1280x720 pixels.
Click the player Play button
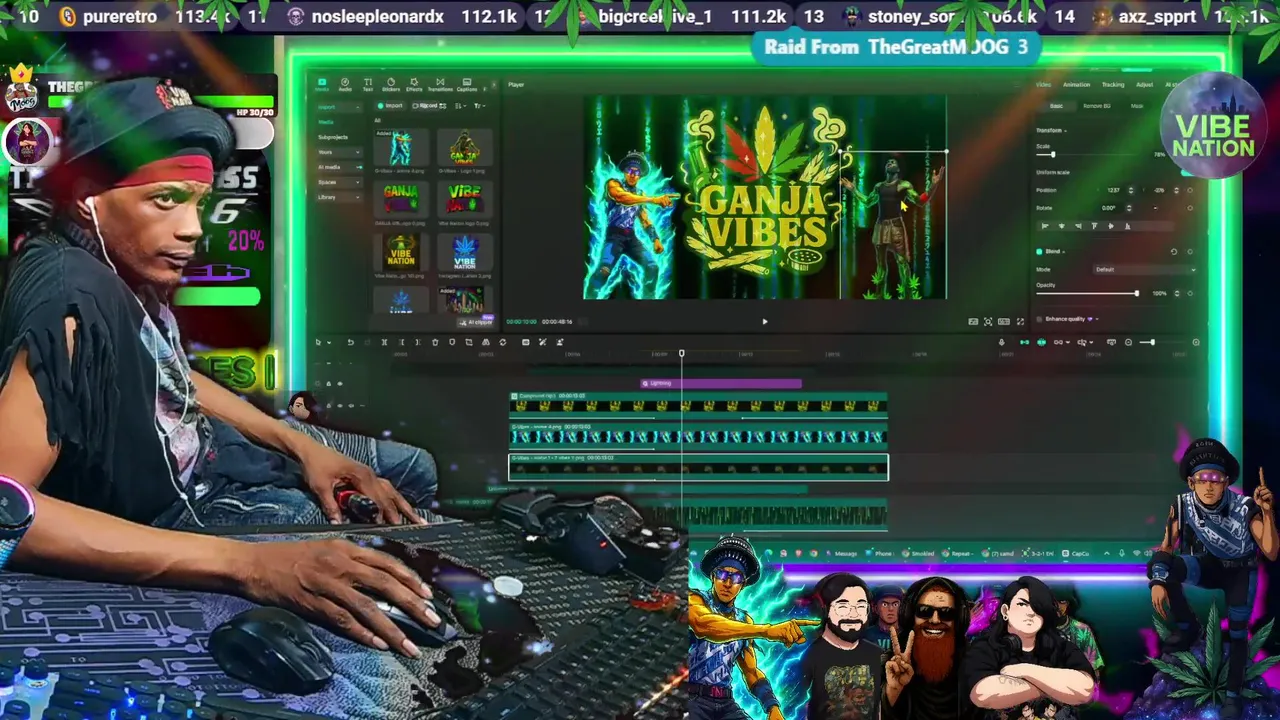[765, 322]
